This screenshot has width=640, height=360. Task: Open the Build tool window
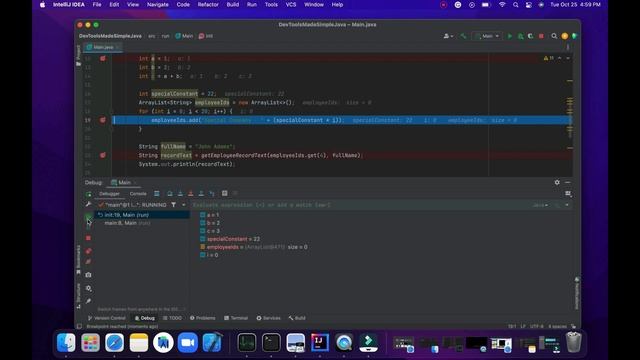click(x=297, y=318)
